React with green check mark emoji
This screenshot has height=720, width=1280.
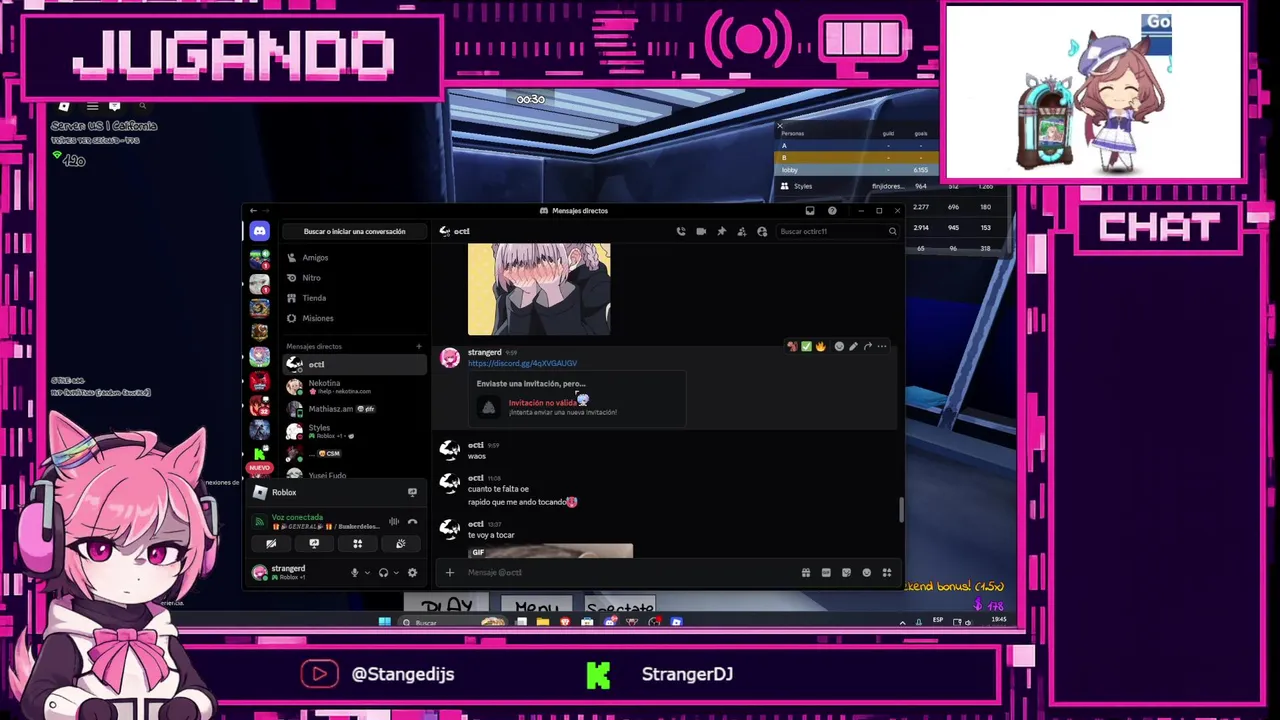point(806,346)
